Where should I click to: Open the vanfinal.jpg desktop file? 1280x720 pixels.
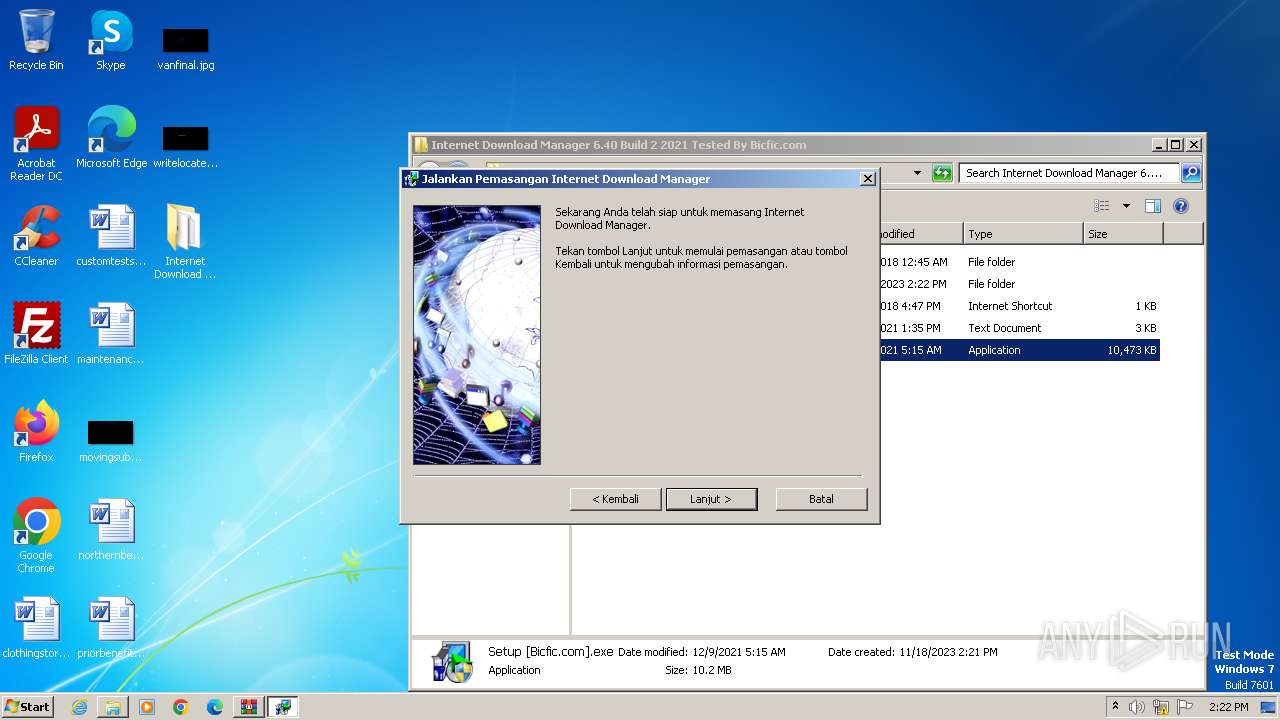186,48
